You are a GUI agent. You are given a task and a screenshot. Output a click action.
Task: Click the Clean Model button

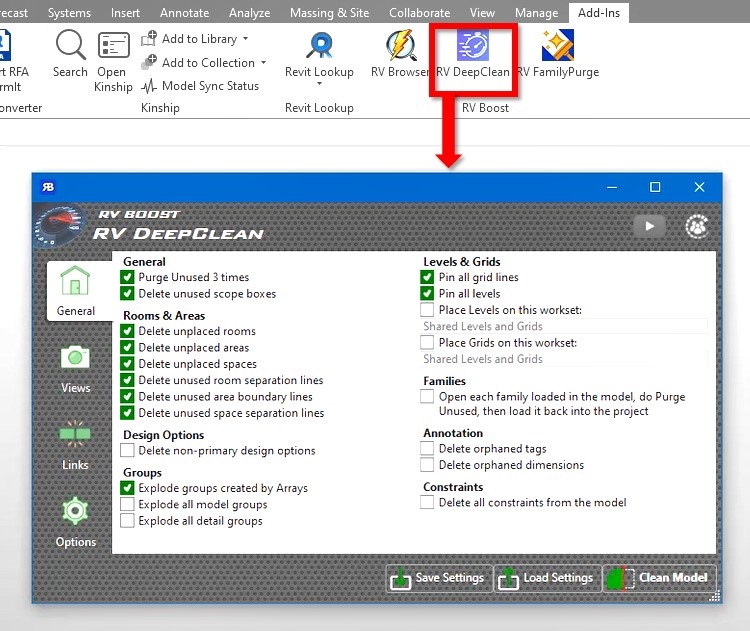[660, 577]
